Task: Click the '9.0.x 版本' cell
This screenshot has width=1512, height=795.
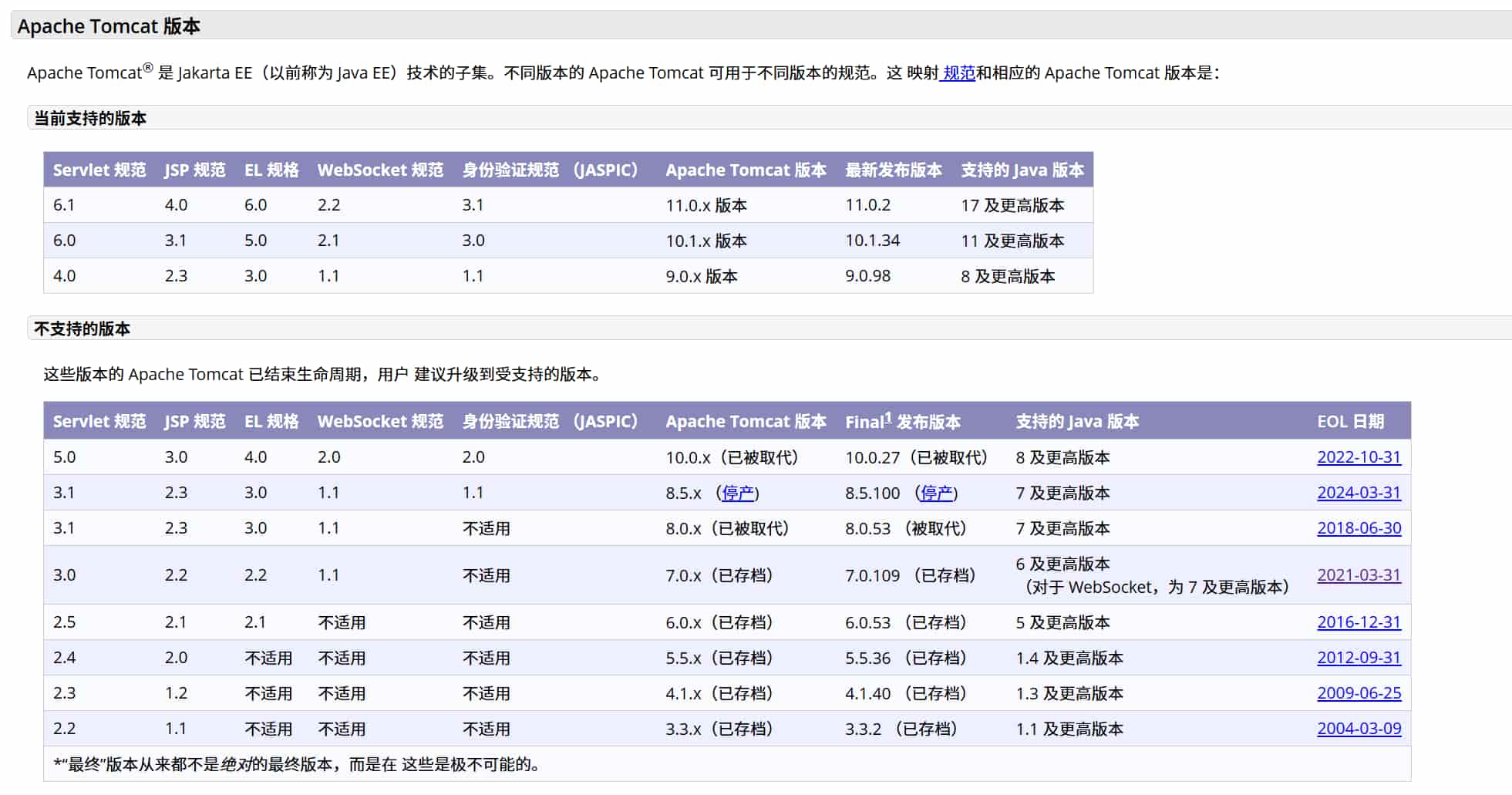Action: pyautogui.click(x=702, y=276)
